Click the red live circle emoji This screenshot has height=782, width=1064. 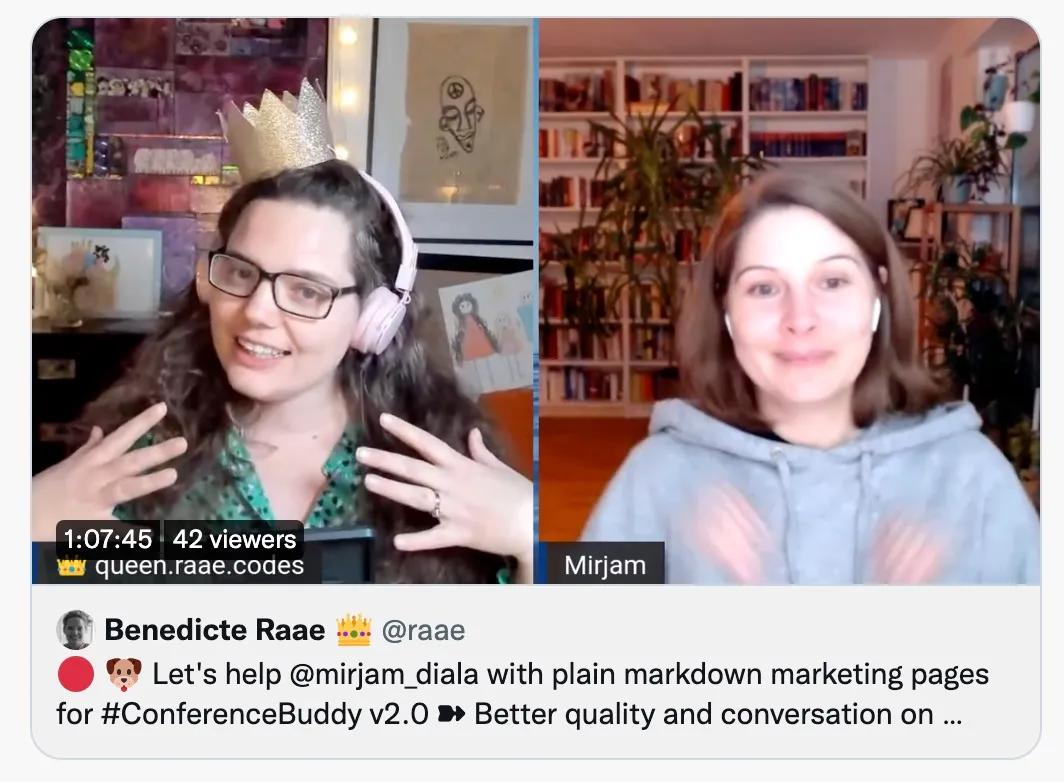75,674
